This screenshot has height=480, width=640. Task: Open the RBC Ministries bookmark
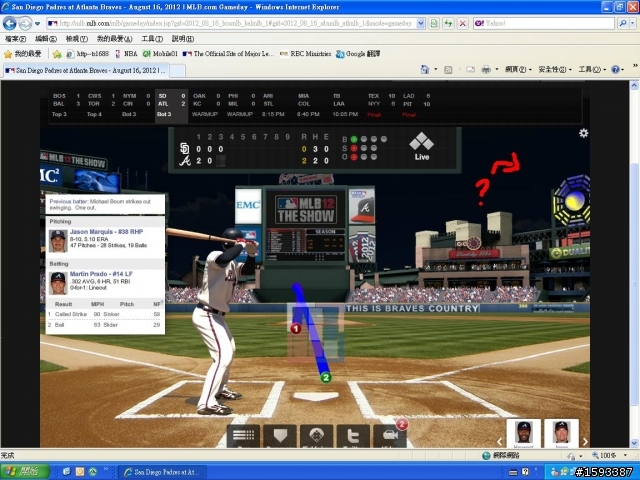pos(305,54)
